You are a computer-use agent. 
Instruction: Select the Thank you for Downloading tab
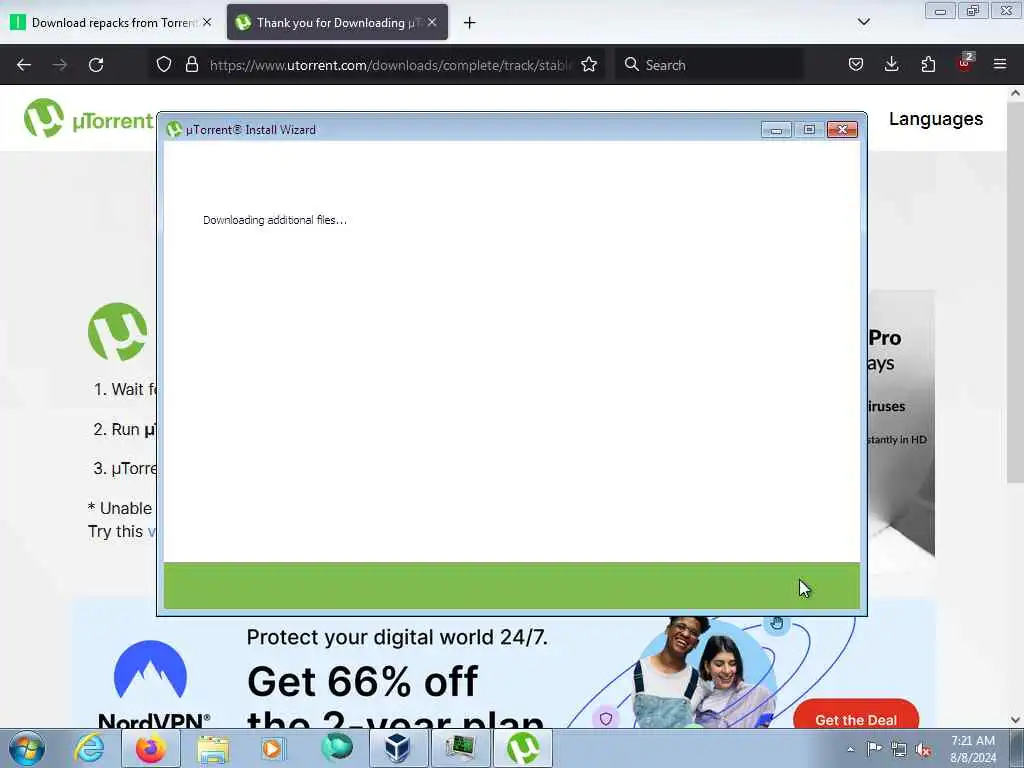[337, 23]
